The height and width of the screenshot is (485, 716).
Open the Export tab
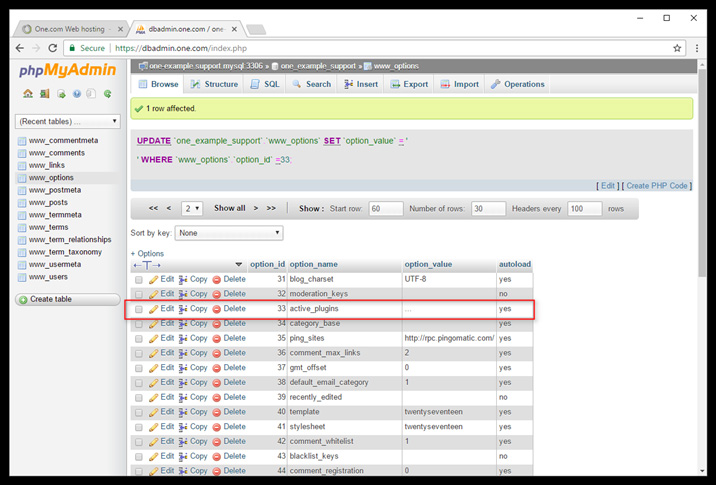pos(408,85)
